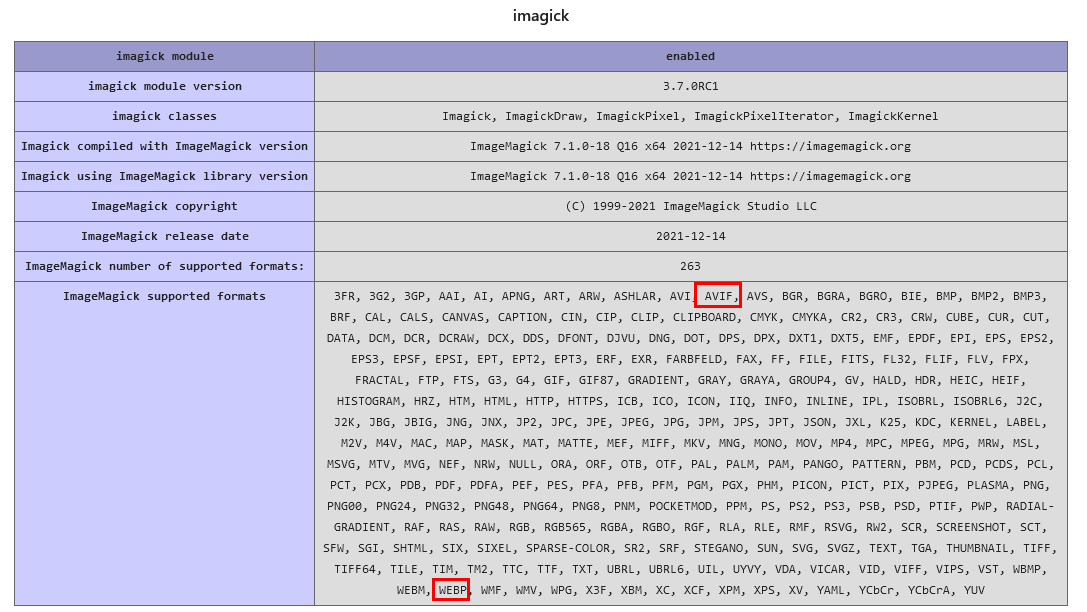Click the "enabled" header cell
Viewport: 1087px width, 612px height.
tap(690, 56)
